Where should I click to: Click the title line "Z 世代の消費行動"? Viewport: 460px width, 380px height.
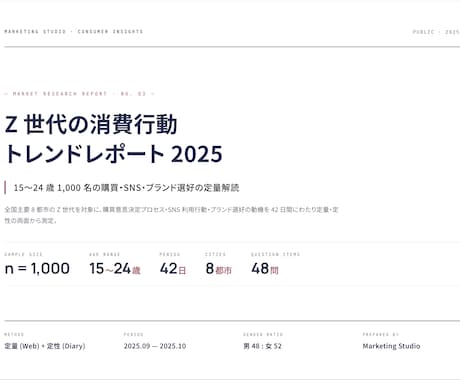click(91, 124)
